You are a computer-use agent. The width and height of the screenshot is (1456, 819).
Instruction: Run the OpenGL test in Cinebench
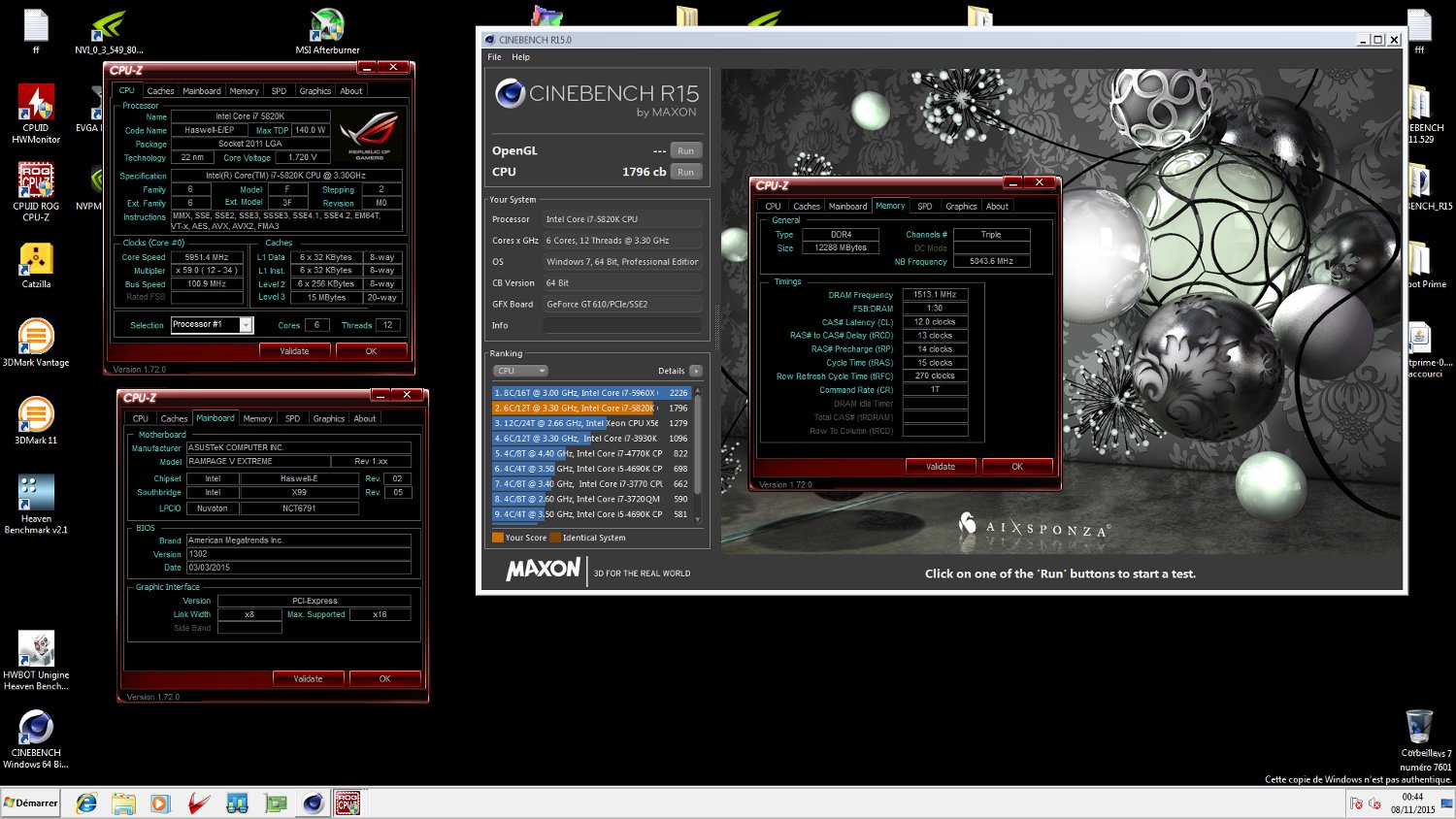685,150
